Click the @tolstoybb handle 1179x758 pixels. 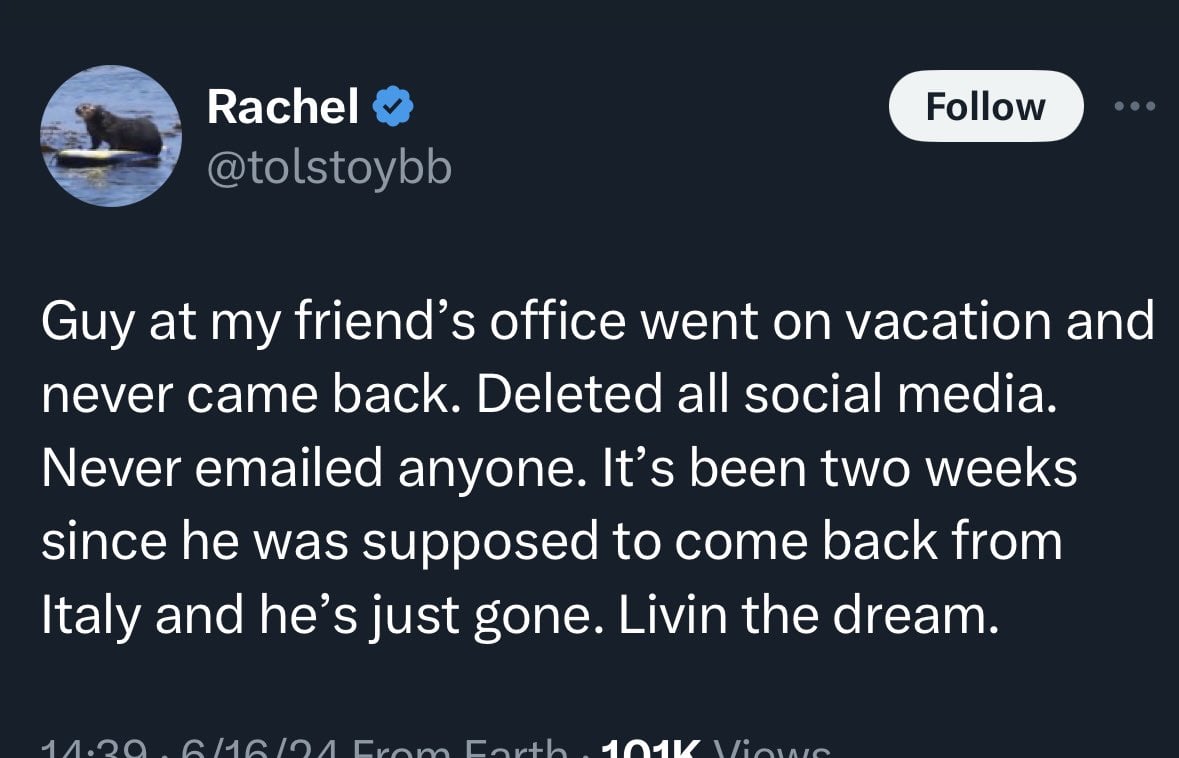[x=329, y=169]
